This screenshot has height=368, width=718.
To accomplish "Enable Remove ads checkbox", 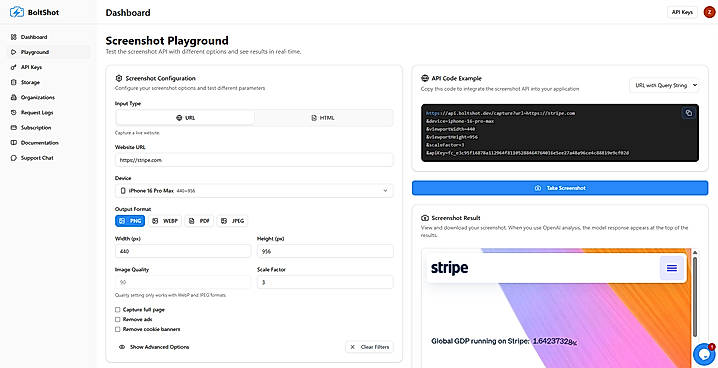I will point(118,319).
